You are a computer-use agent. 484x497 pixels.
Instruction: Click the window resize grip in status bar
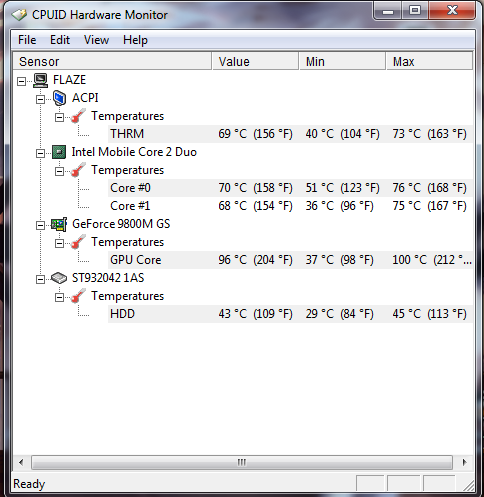click(468, 486)
